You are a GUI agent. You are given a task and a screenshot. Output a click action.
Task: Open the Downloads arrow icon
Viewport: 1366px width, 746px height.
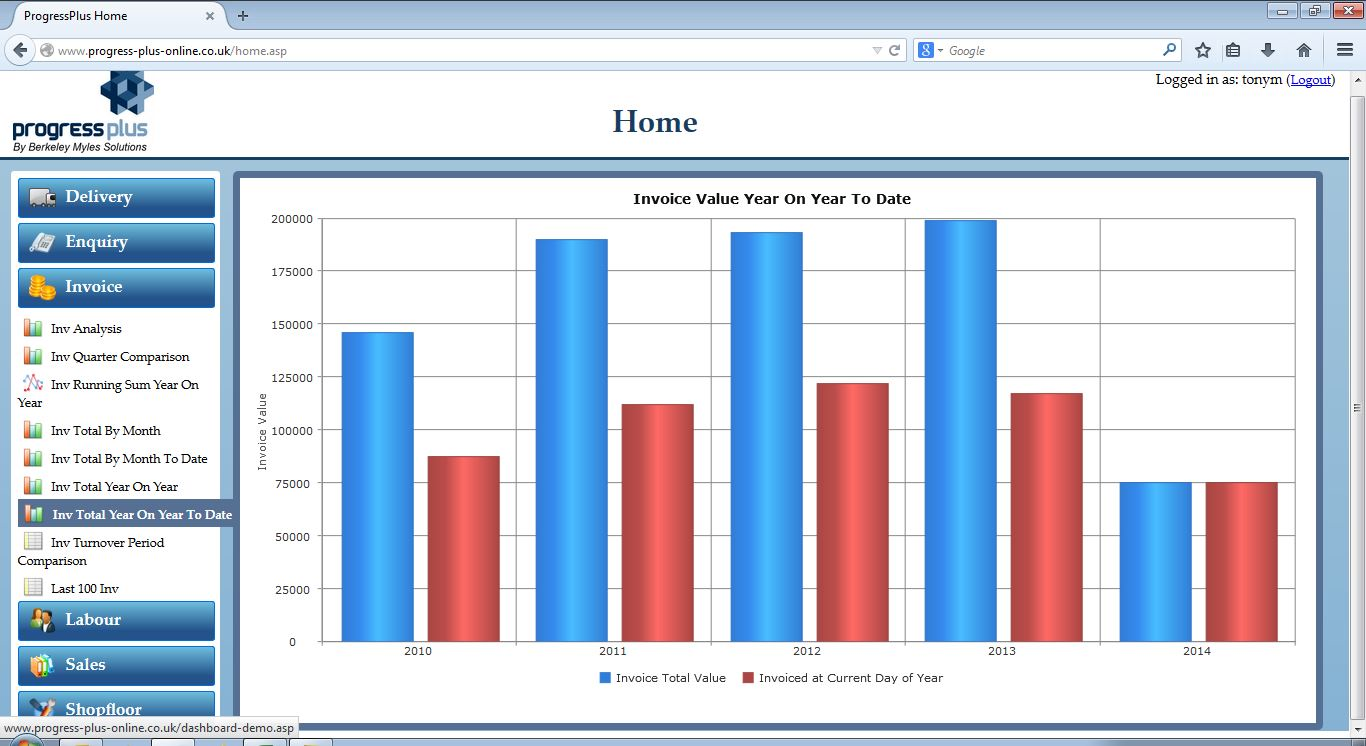point(1268,50)
